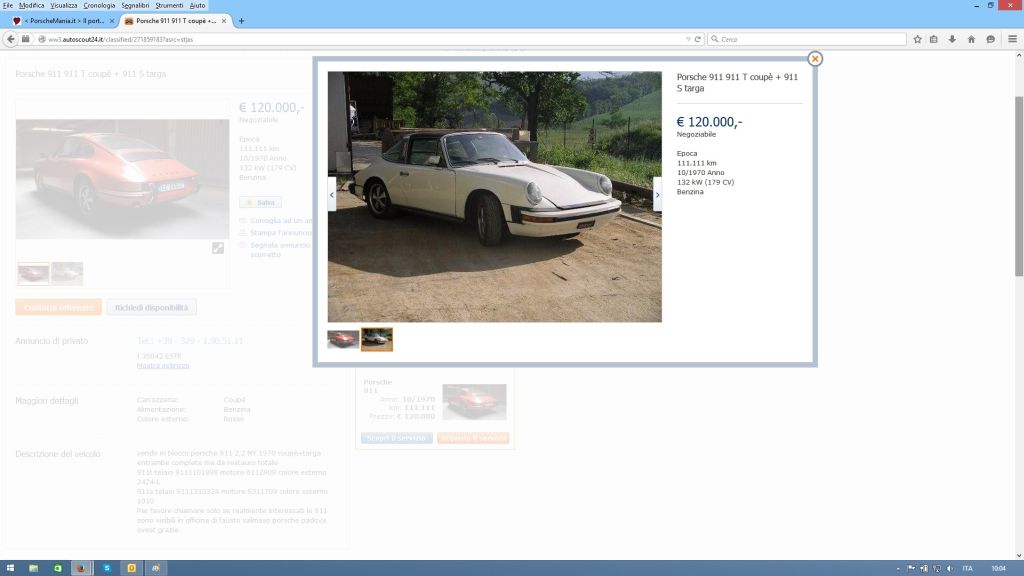Select the white Porsche thumbnail in the lightbox
The width and height of the screenshot is (1024, 576).
pyautogui.click(x=377, y=339)
